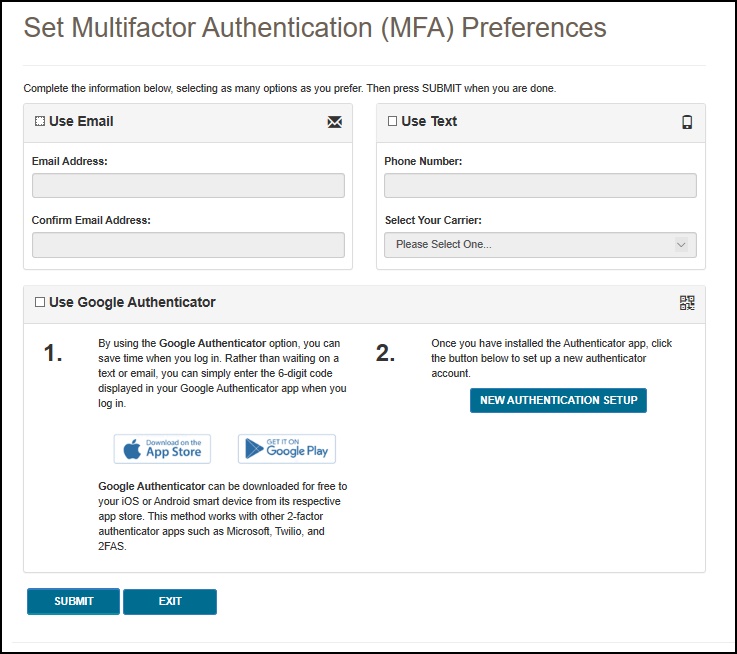This screenshot has width=737, height=654.
Task: Click the QR code icon for Google Authenticator
Action: (x=687, y=303)
